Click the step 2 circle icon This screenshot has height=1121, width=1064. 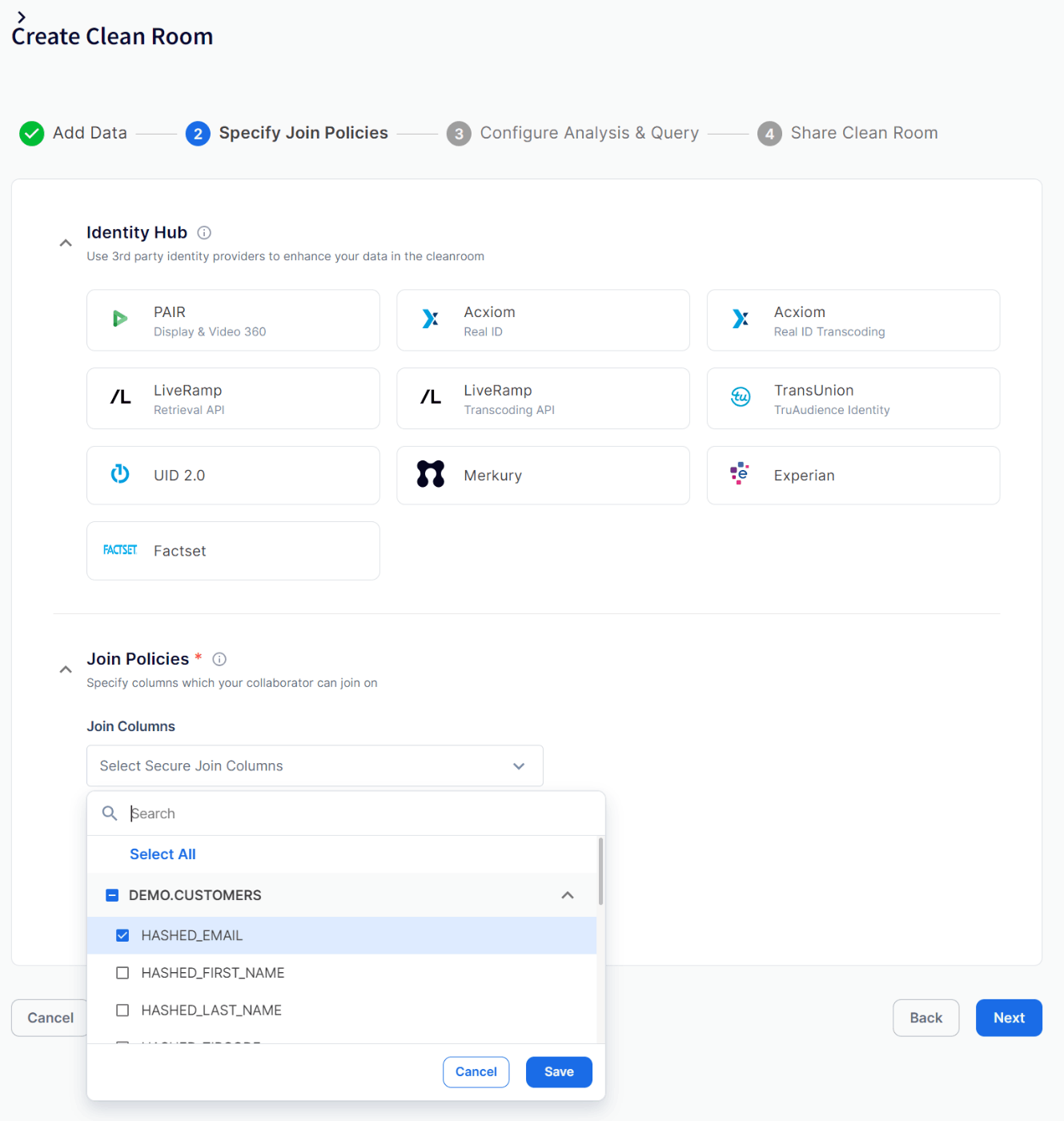(198, 134)
